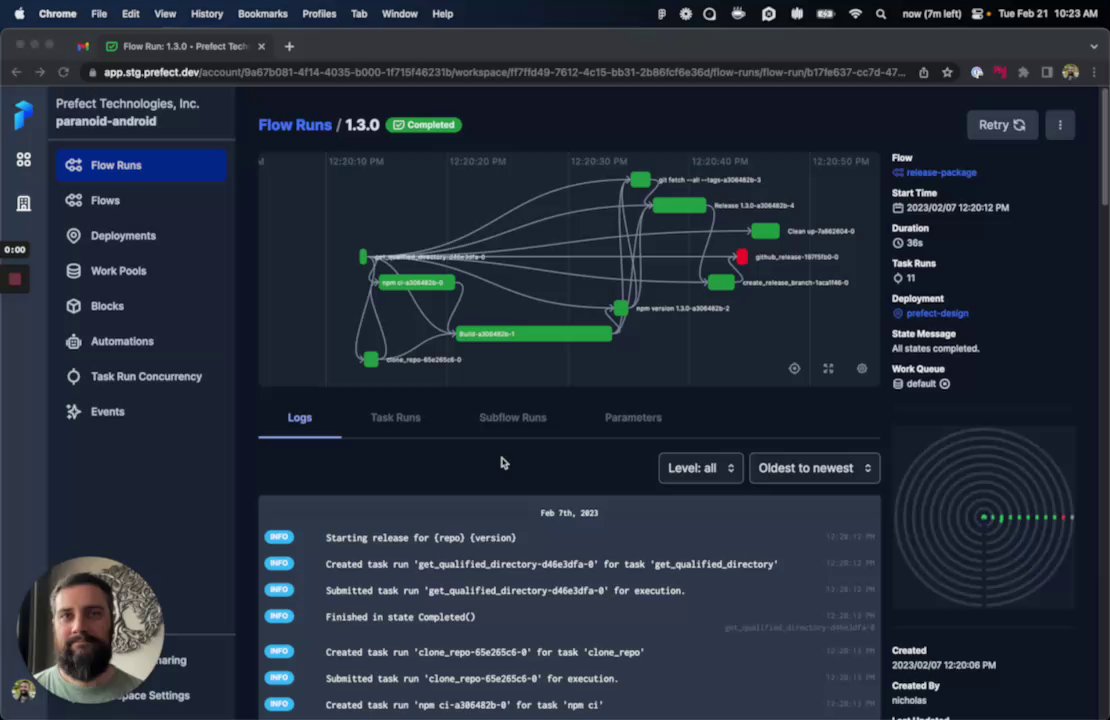The height and width of the screenshot is (720, 1110).
Task: Open the Chrome profile avatar
Action: pos(1070,72)
